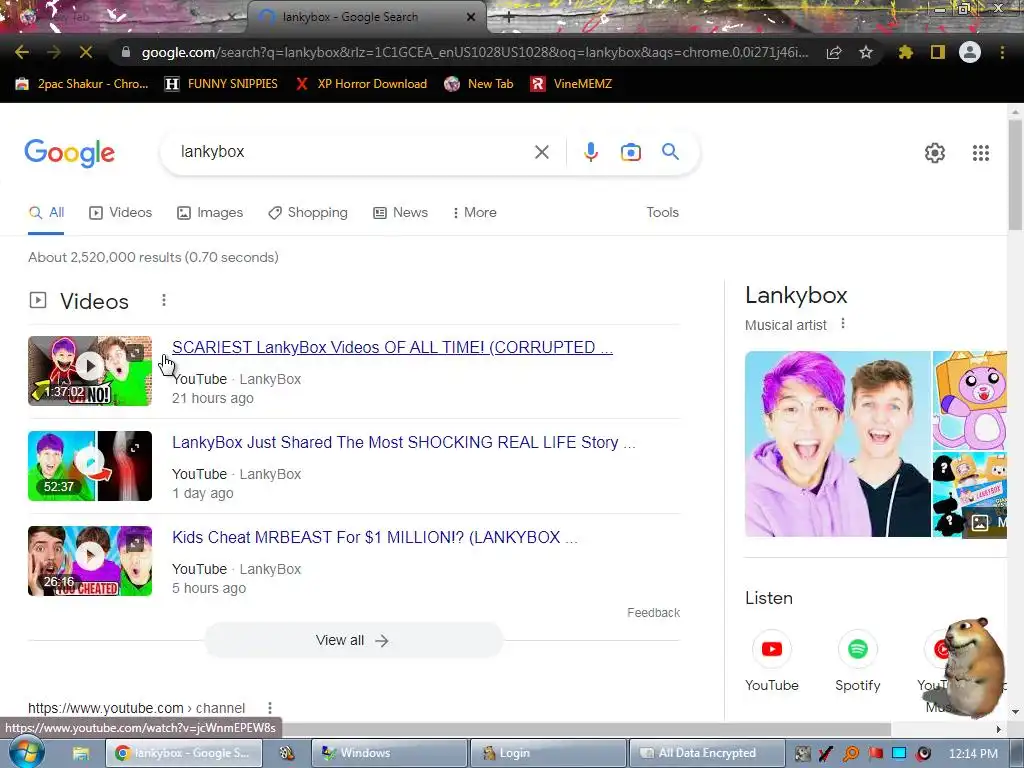Screen dimensions: 1024x768
Task: Open the XP Horror Download bookmark
Action: (361, 84)
